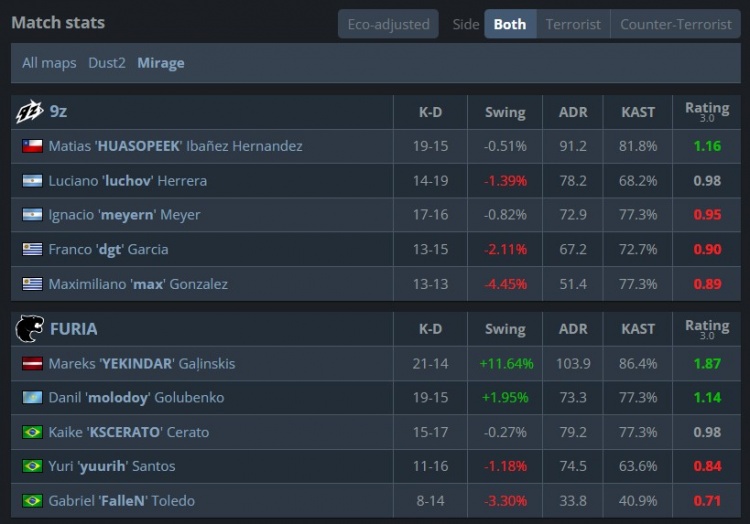Click the Swing column header in FURIA table

[505, 329]
